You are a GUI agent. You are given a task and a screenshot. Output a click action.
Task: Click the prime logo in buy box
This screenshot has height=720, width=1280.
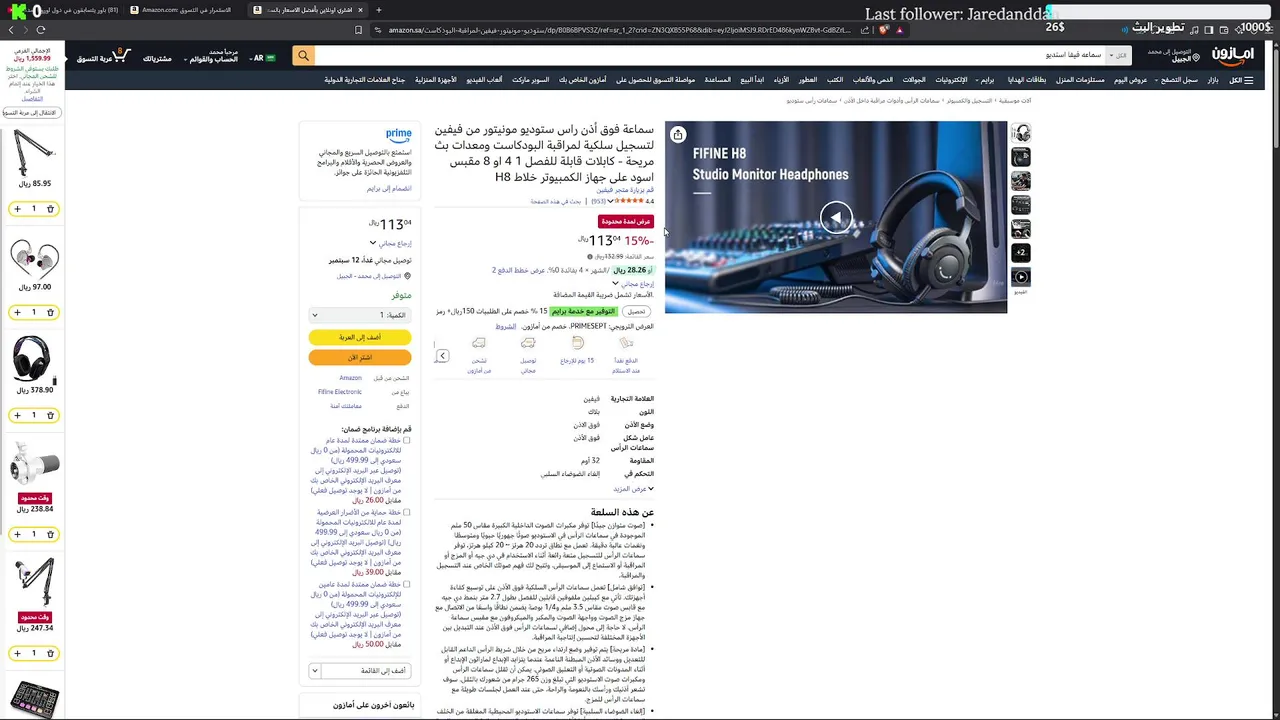coord(398,134)
